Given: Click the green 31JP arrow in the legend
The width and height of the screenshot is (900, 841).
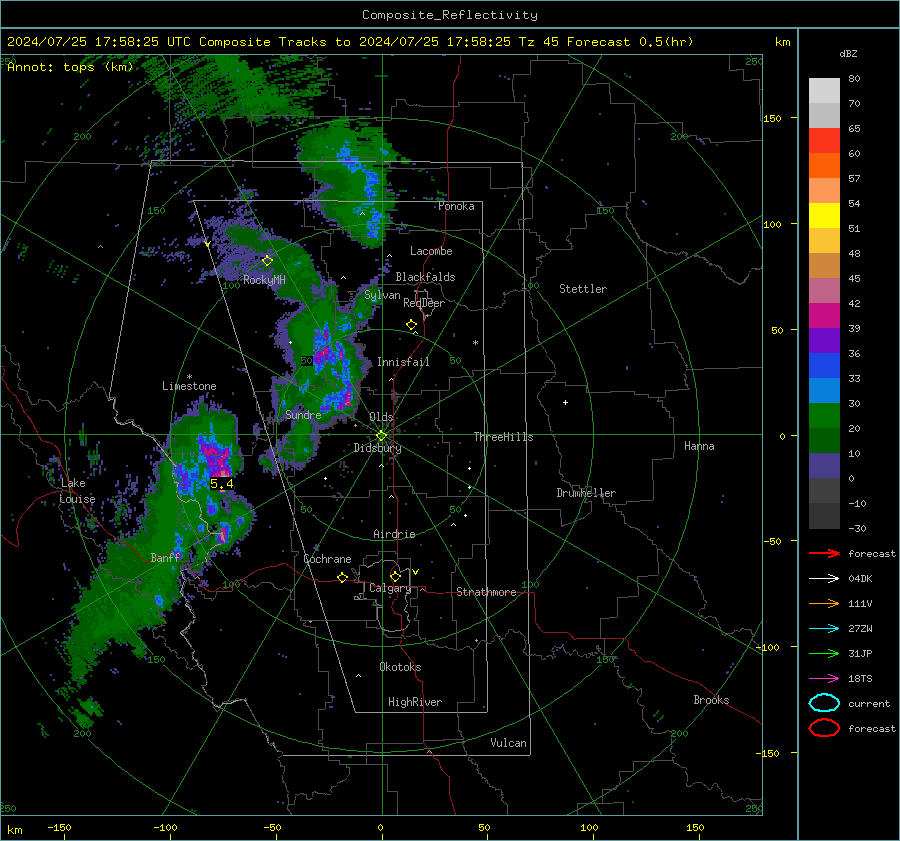Looking at the screenshot, I should [x=824, y=653].
